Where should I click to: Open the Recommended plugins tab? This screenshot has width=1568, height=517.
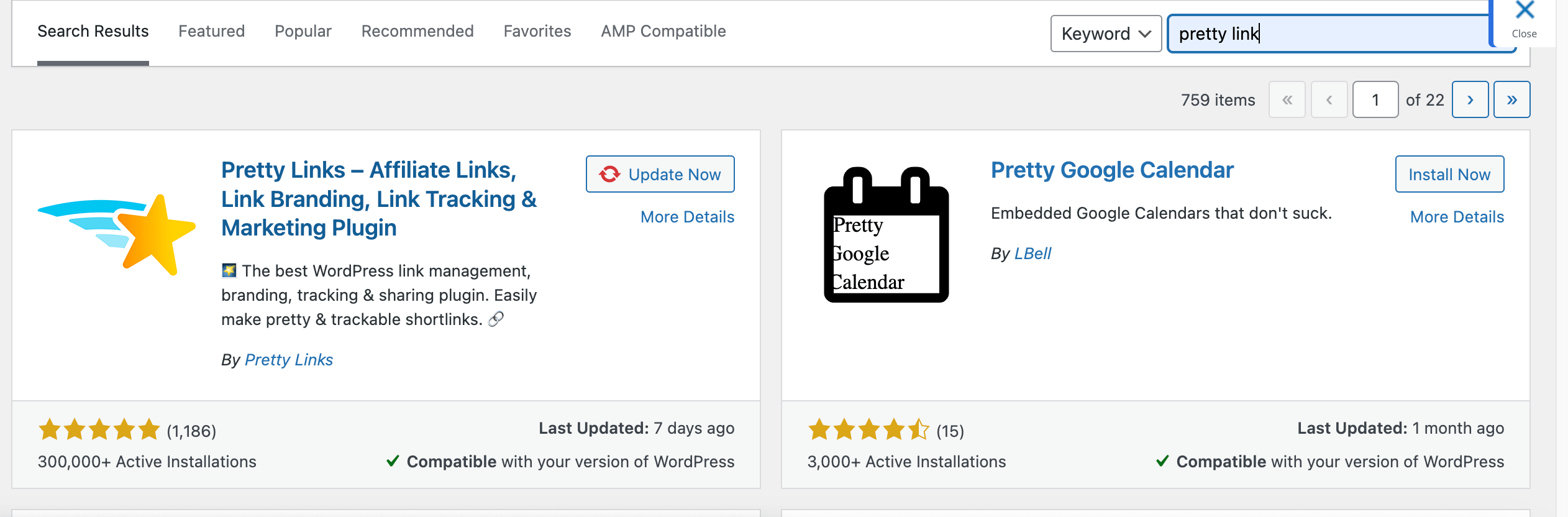pyautogui.click(x=417, y=31)
